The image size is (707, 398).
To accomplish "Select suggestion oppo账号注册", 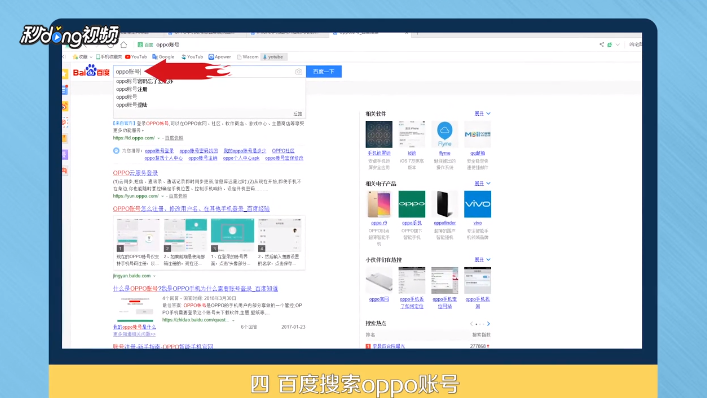I will click(132, 89).
